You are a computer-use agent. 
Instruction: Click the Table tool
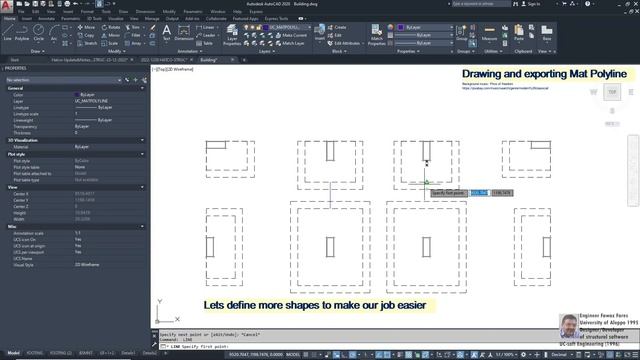(204, 43)
